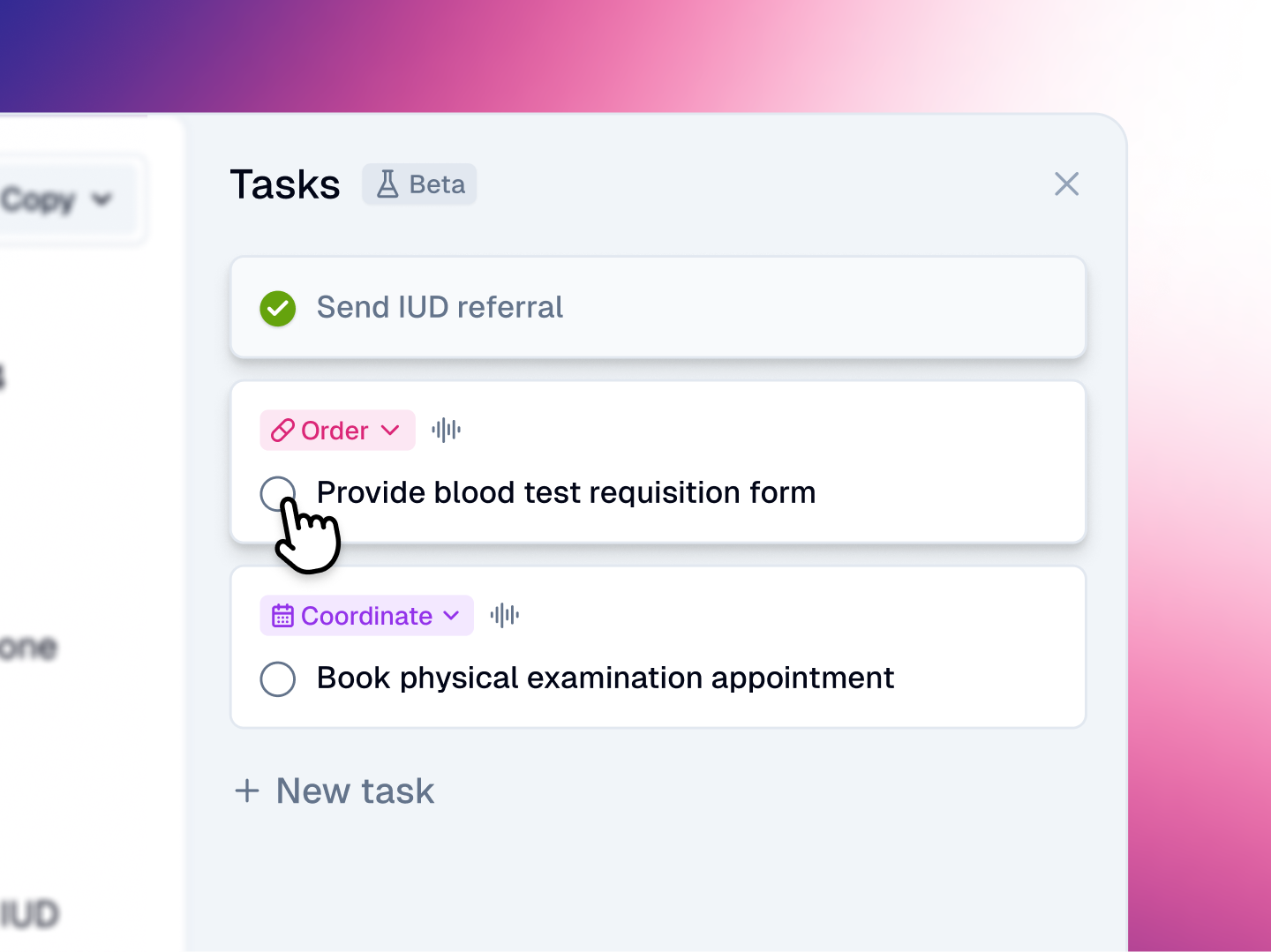Click the Order category label
This screenshot has height=952, width=1271.
[335, 431]
